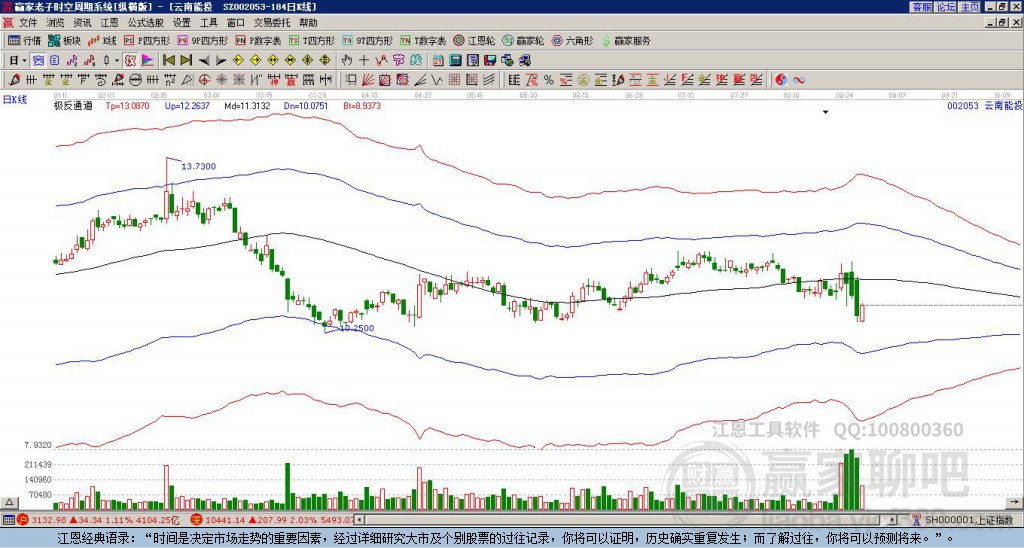This screenshot has height=548, width=1024.
Task: Open the 9T四方形 tool
Action: click(368, 40)
